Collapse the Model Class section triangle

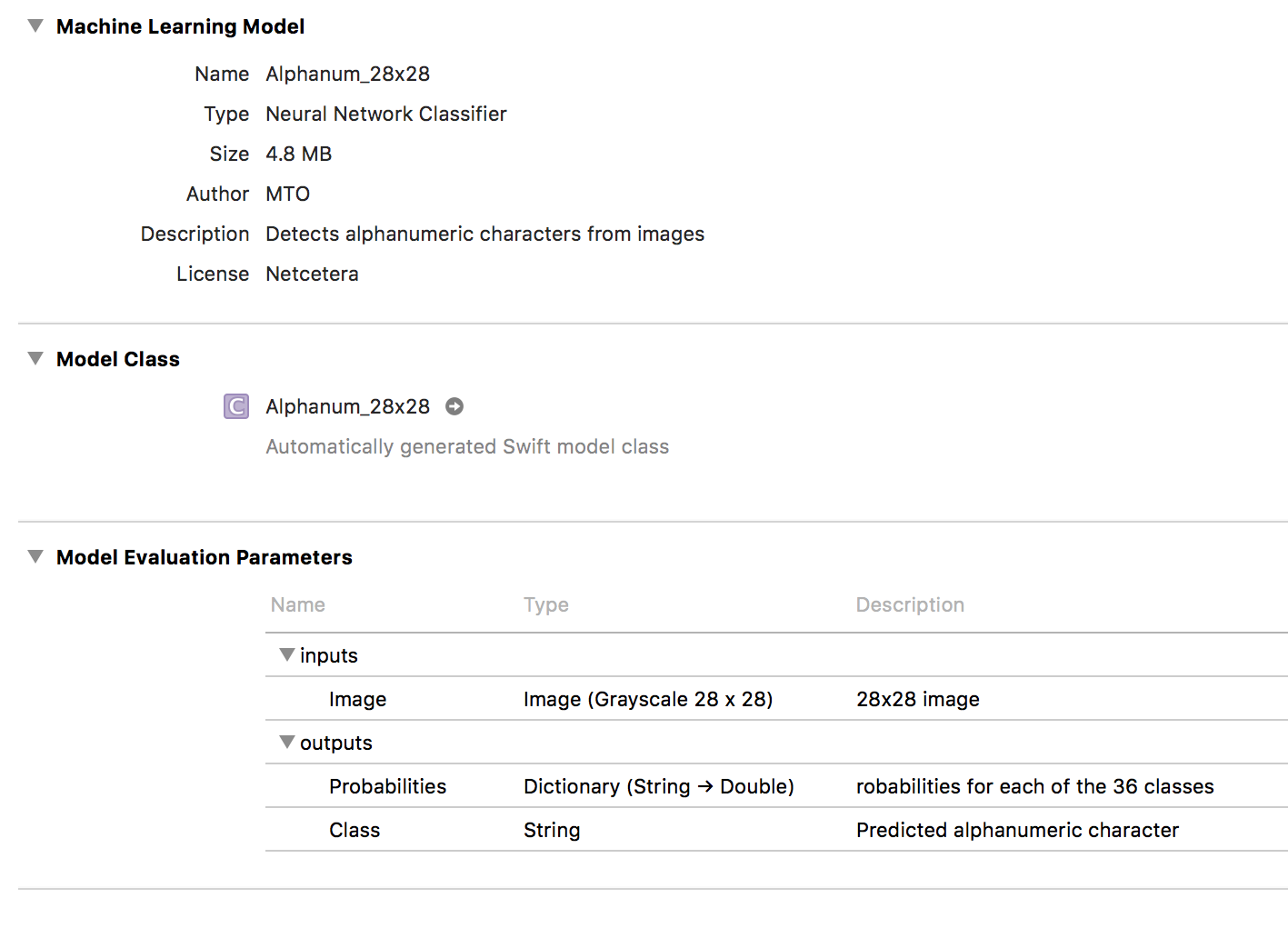(35, 359)
